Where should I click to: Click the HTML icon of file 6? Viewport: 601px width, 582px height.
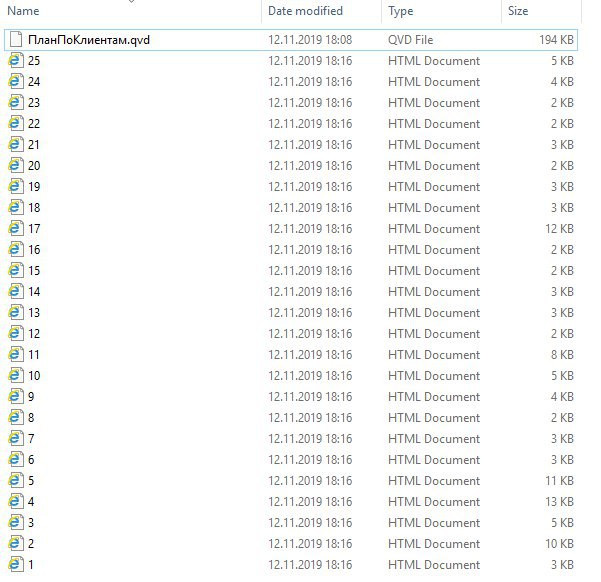pos(16,459)
